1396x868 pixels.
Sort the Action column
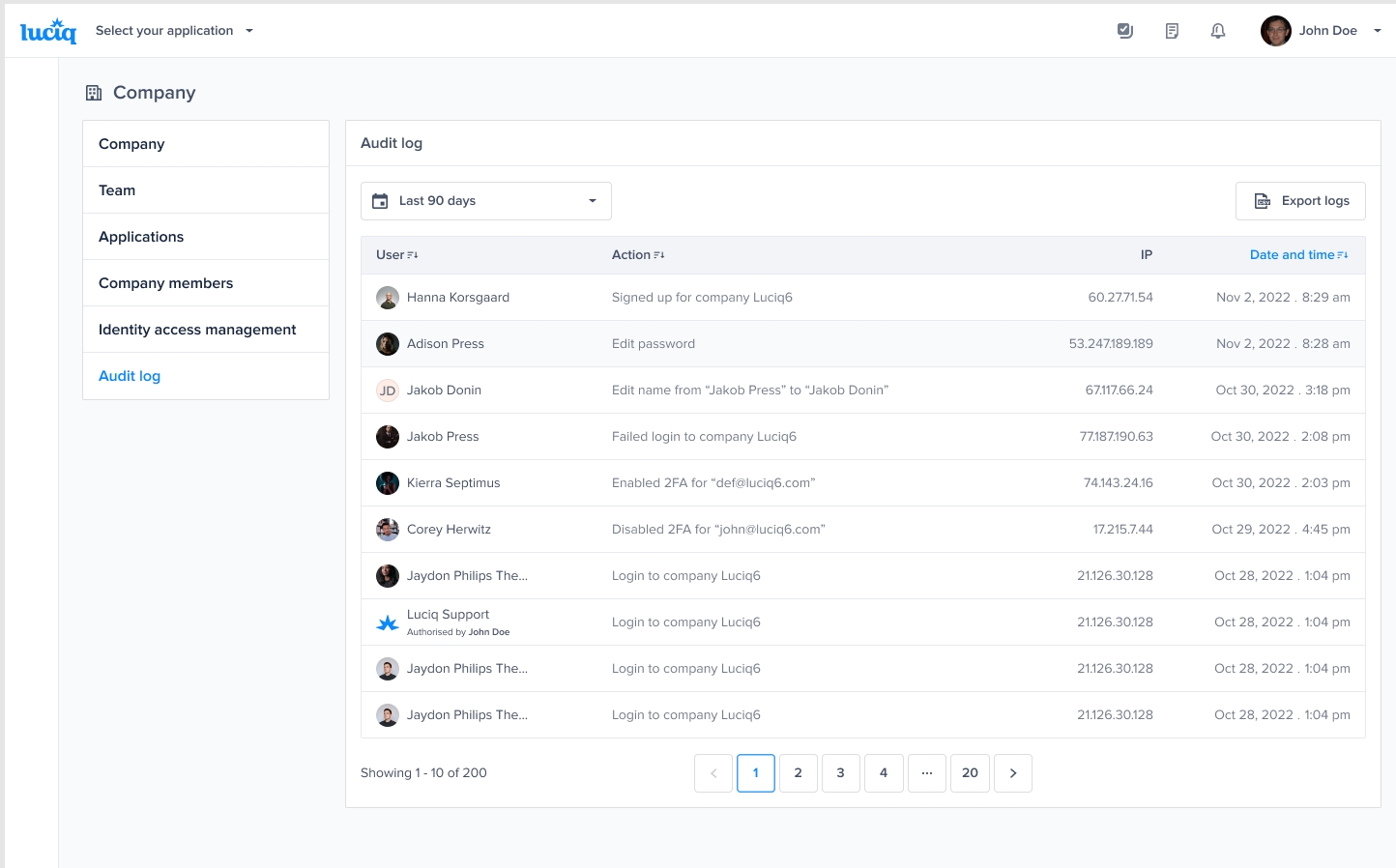point(659,254)
